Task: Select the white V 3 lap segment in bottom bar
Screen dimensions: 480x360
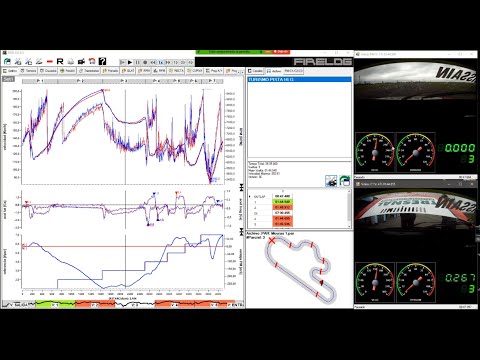Action: pyautogui.click(x=135, y=304)
